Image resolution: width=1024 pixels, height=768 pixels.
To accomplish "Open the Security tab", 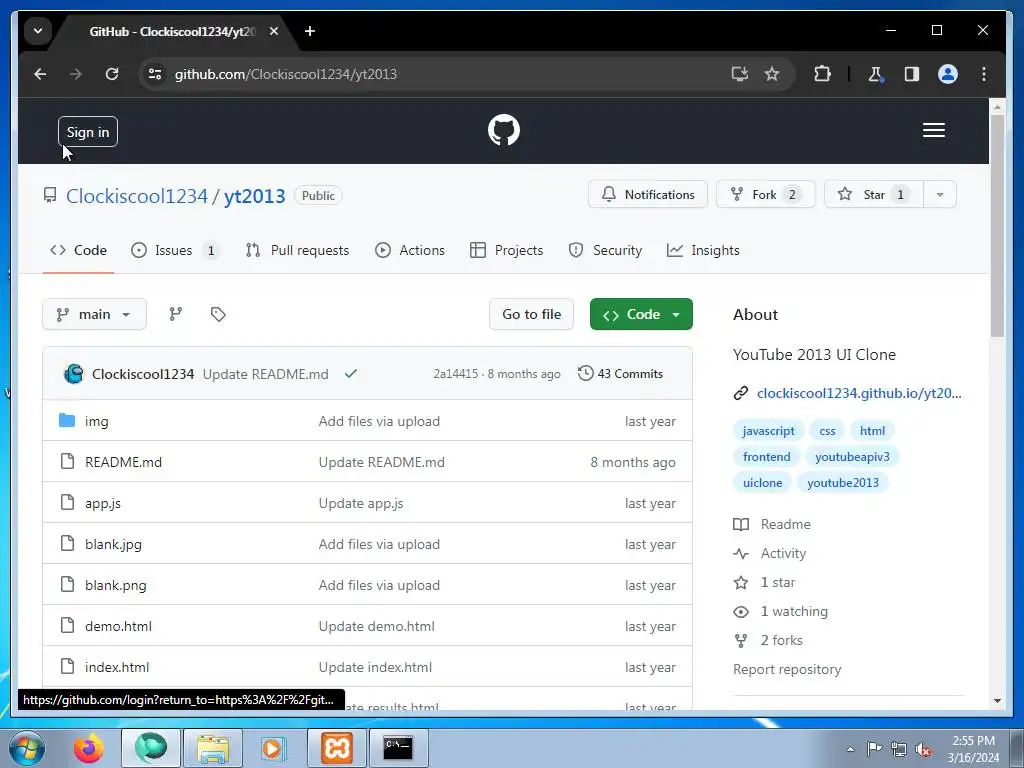I will point(605,250).
